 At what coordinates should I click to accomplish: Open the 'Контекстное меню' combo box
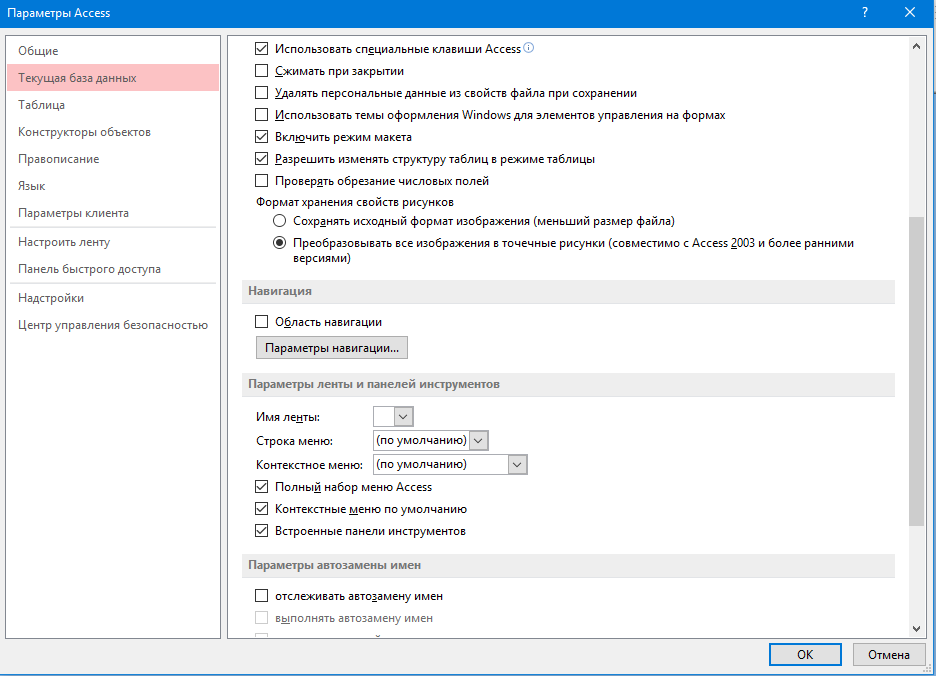click(517, 465)
